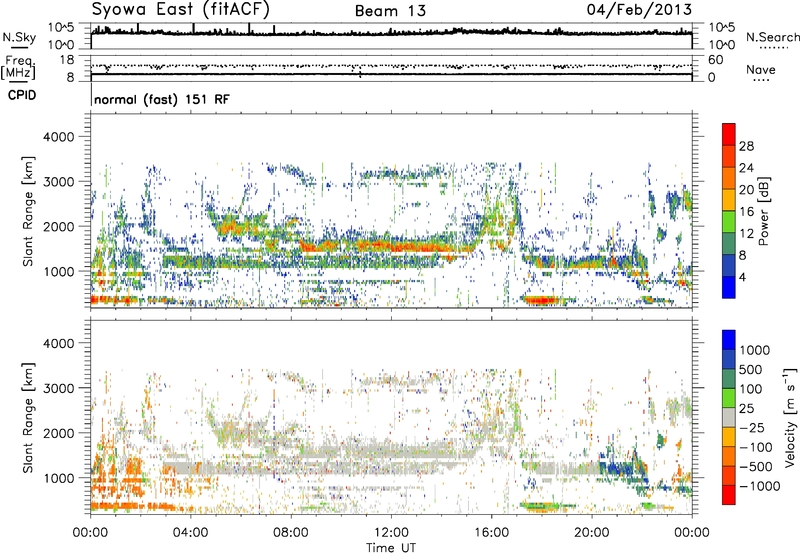
Task: Click the "-1000" Velocity scale value
Action: tap(759, 486)
